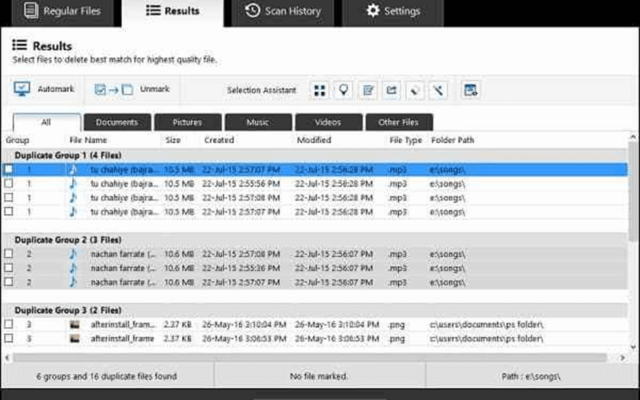Filter results by Documents tab

point(117,122)
